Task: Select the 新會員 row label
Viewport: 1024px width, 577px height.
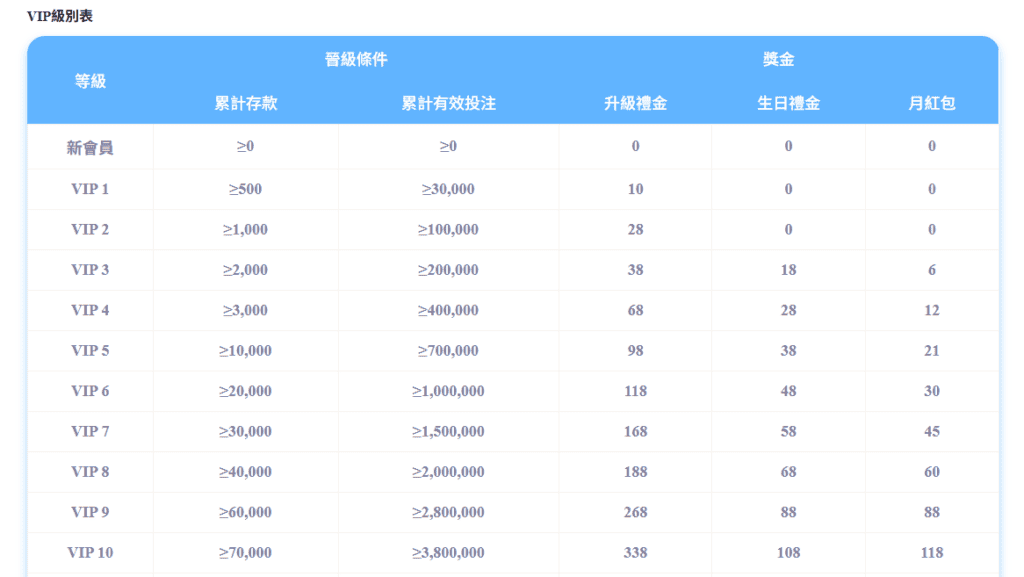Action: pos(90,147)
